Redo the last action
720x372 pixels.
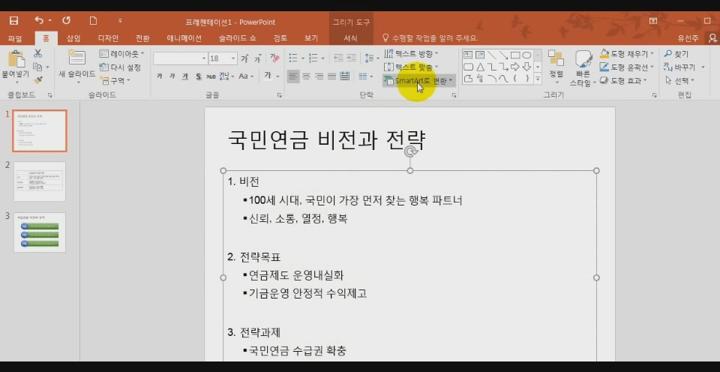pyautogui.click(x=67, y=21)
